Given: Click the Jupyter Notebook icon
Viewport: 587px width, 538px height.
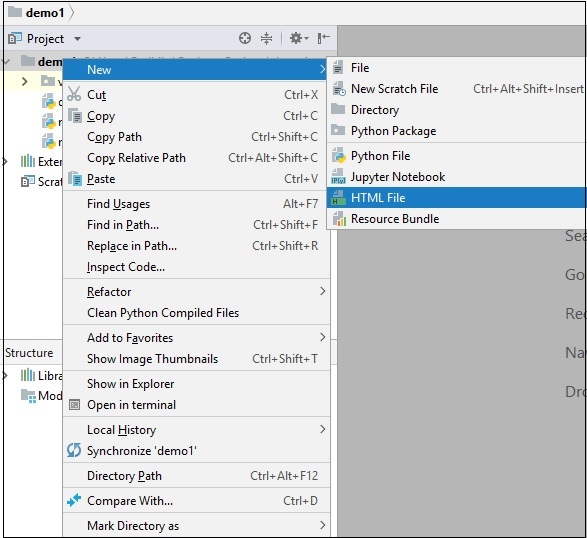Looking at the screenshot, I should 338,177.
